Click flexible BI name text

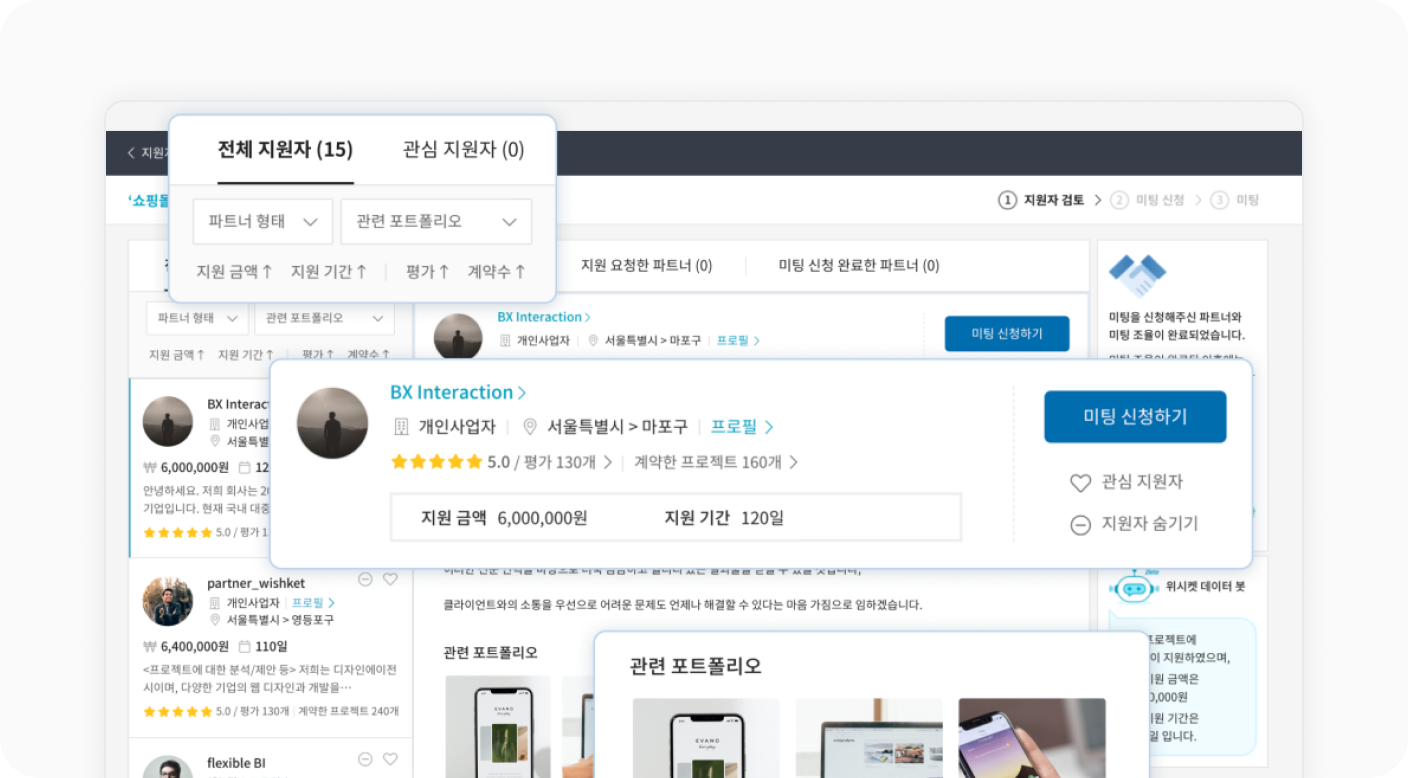[x=236, y=763]
